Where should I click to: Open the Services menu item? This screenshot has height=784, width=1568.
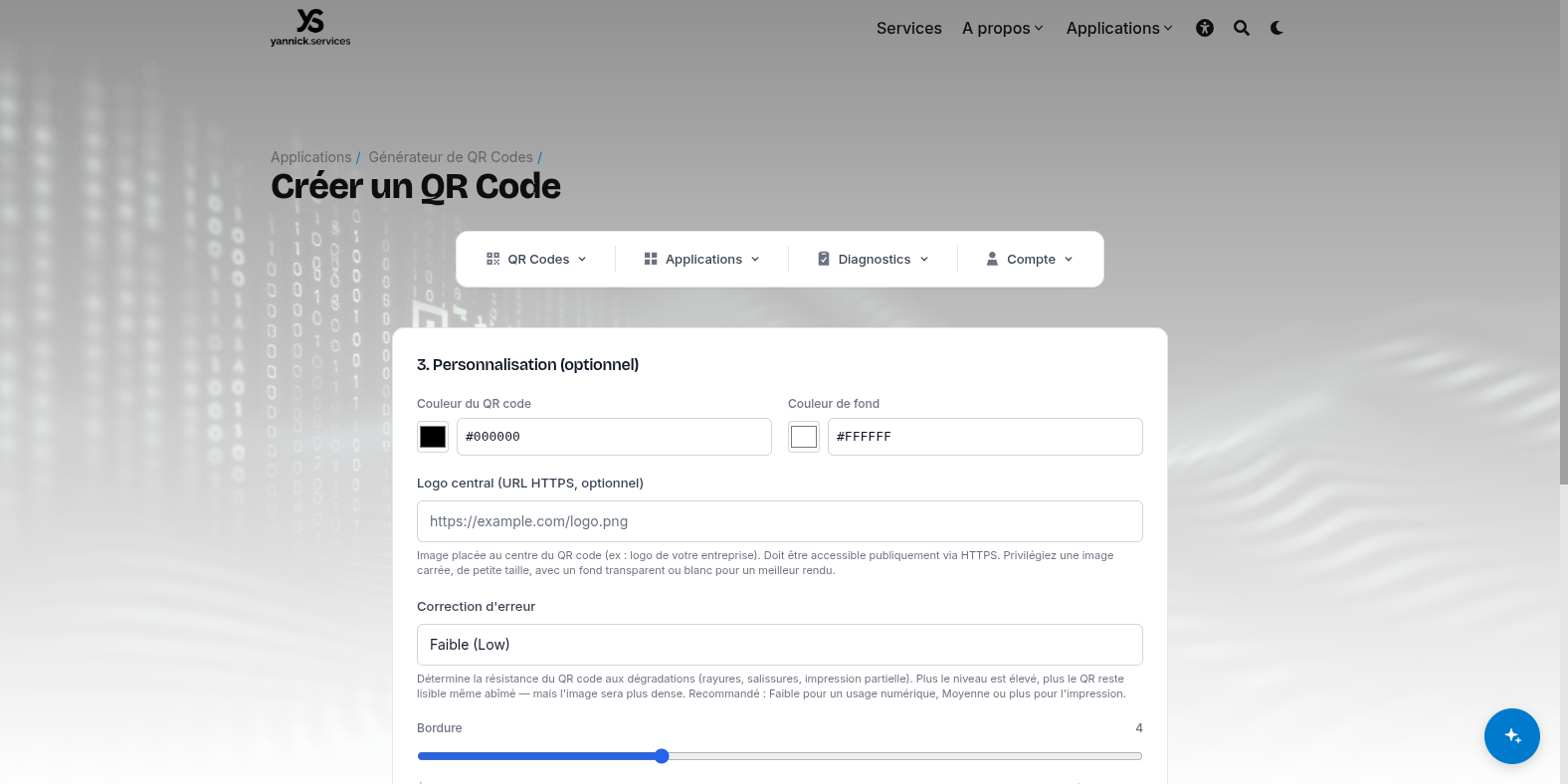tap(909, 28)
